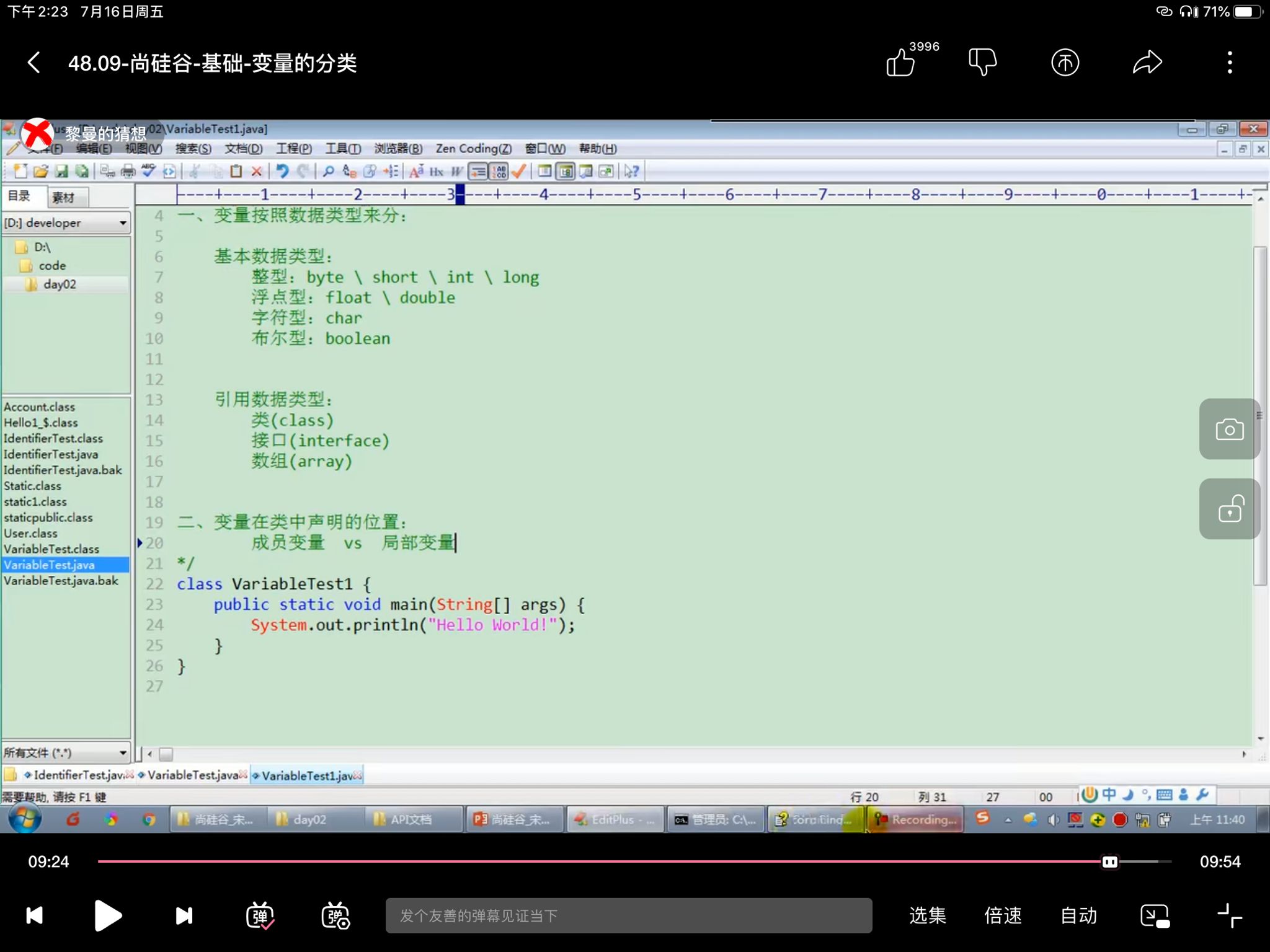The height and width of the screenshot is (952, 1270).
Task: Click the orange check mark toolbar icon
Action: (519, 171)
